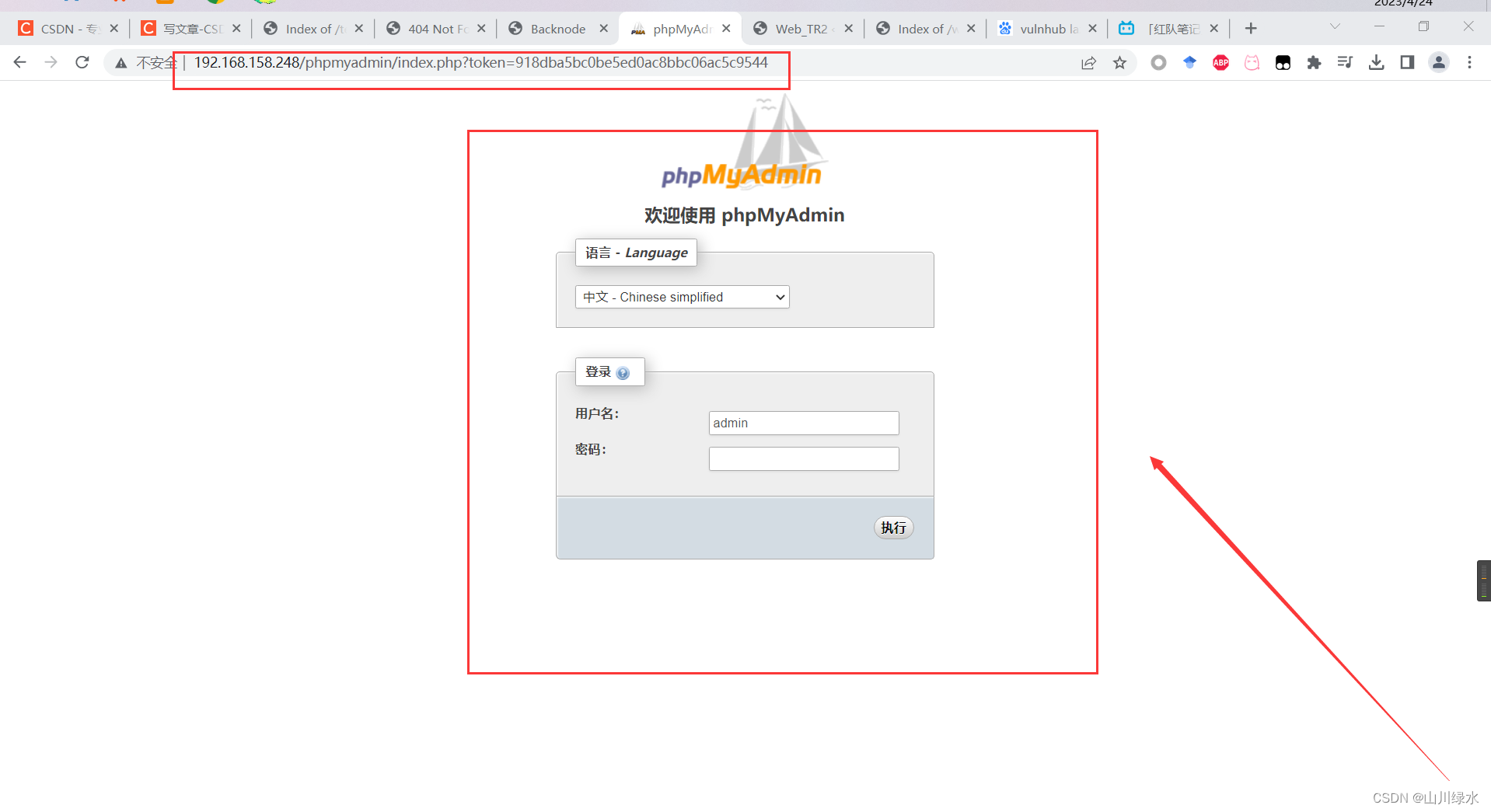Click the 密码 label
The height and width of the screenshot is (812, 1491).
(x=591, y=449)
